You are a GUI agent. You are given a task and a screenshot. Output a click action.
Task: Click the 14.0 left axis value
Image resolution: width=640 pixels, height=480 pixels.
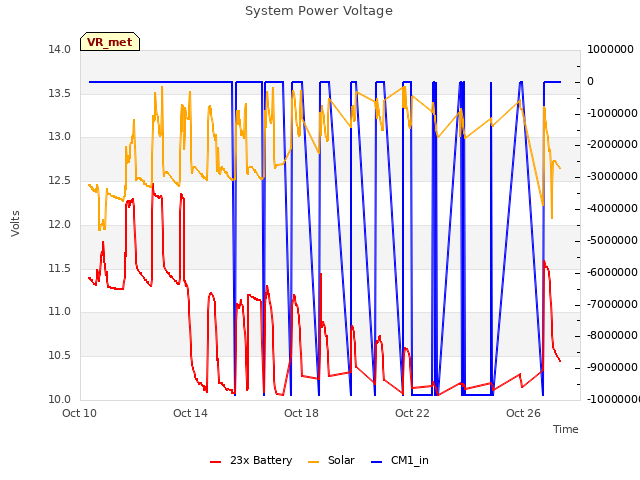pyautogui.click(x=60, y=49)
